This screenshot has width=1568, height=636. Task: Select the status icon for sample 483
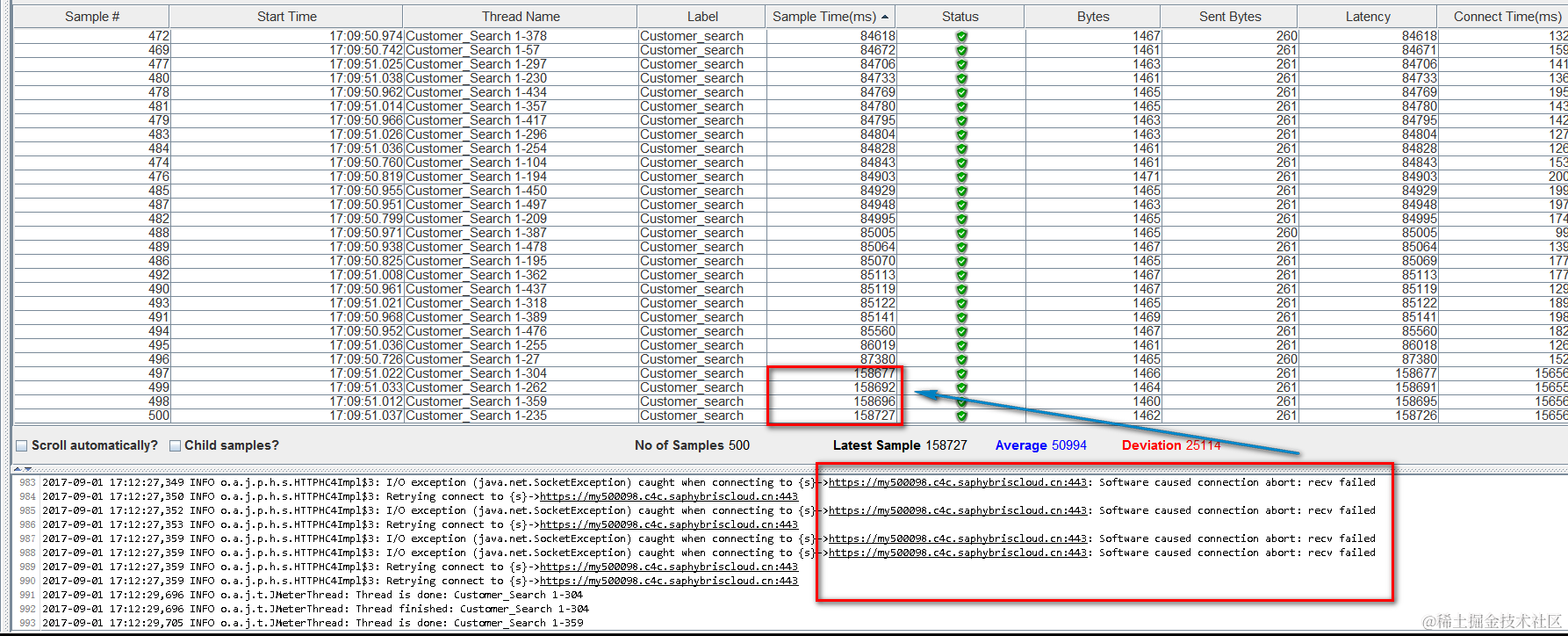point(961,135)
